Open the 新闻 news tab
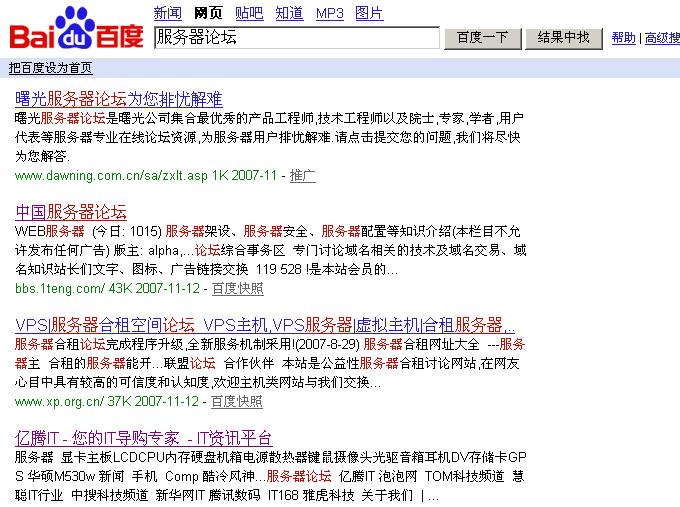This screenshot has width=680, height=507. pos(167,13)
